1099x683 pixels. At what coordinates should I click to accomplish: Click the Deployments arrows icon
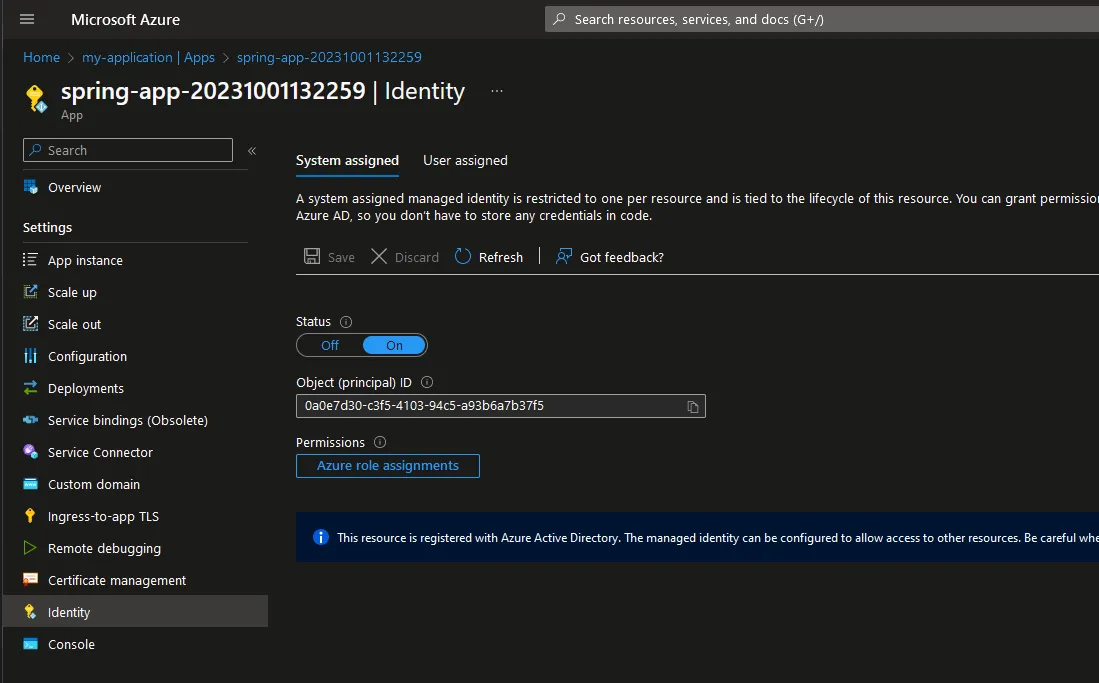30,388
